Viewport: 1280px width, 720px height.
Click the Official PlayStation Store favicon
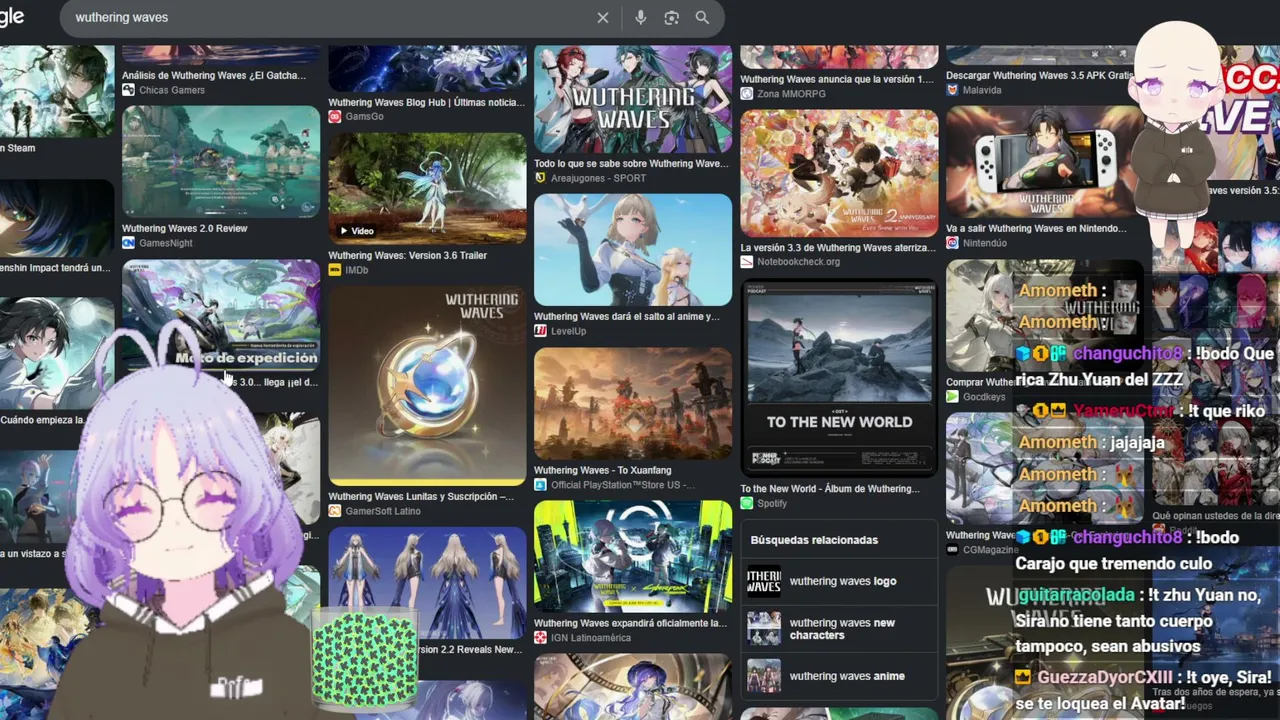coord(541,485)
